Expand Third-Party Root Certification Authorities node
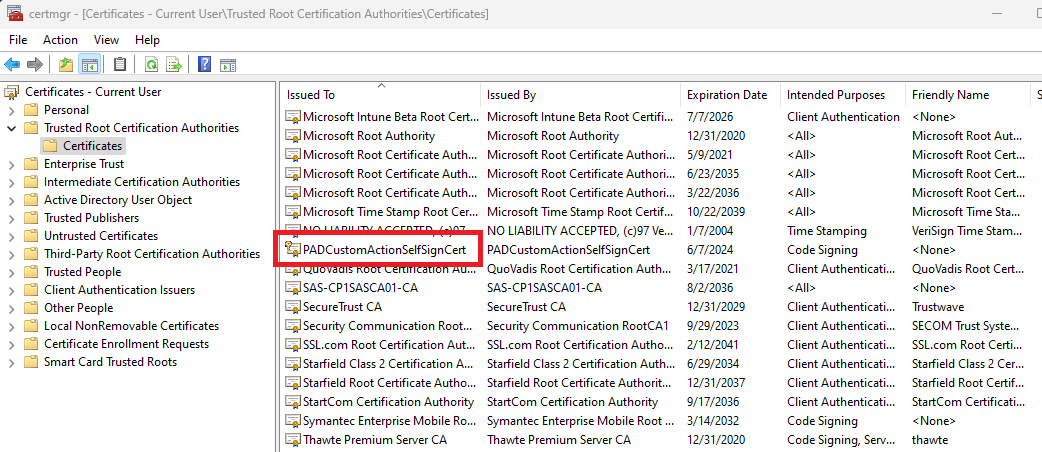Viewport: 1042px width, 452px height. coord(11,254)
